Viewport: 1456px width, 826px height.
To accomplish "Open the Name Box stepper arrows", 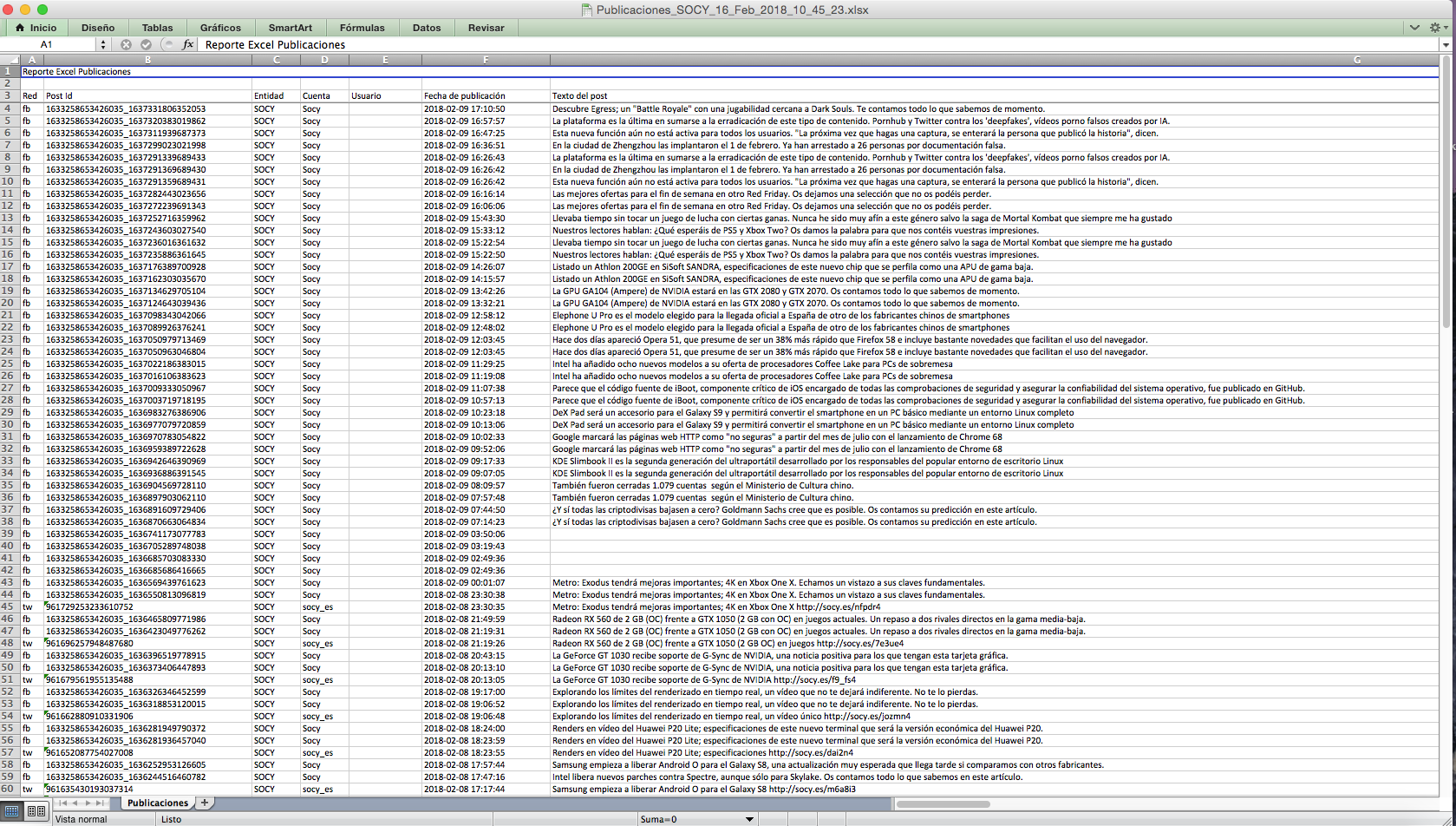I will tap(103, 44).
